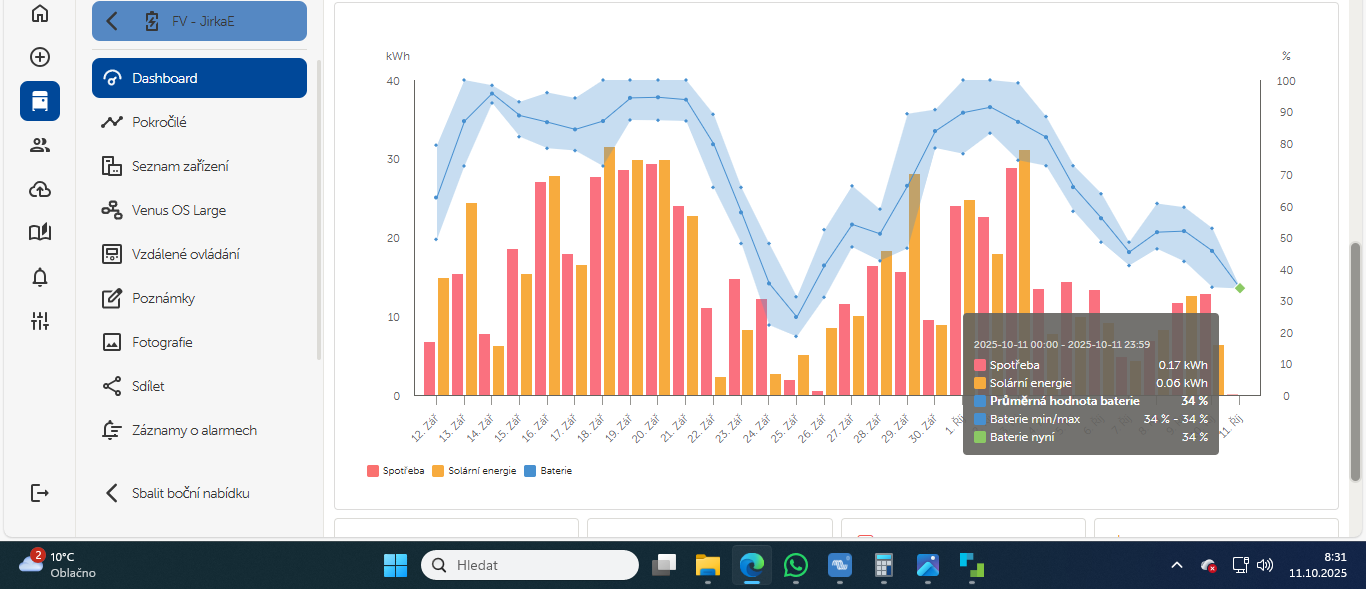This screenshot has width=1366, height=589.
Task: Toggle Spotřeba series in chart legend
Action: click(x=396, y=470)
